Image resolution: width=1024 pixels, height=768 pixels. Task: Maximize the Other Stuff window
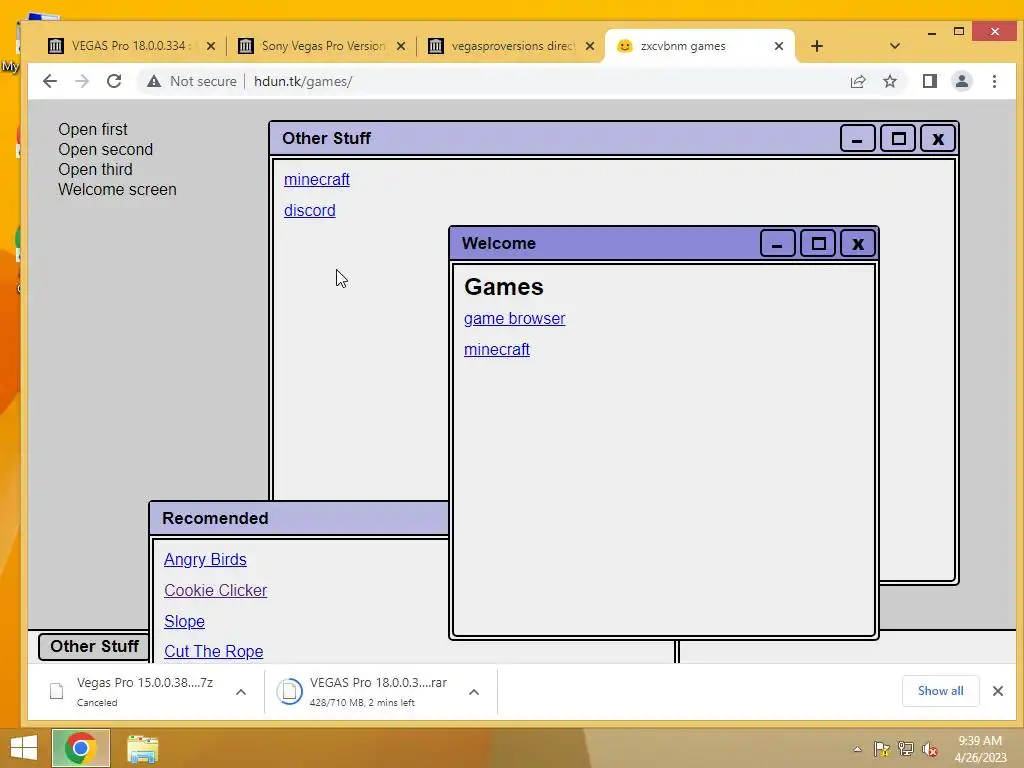[898, 138]
